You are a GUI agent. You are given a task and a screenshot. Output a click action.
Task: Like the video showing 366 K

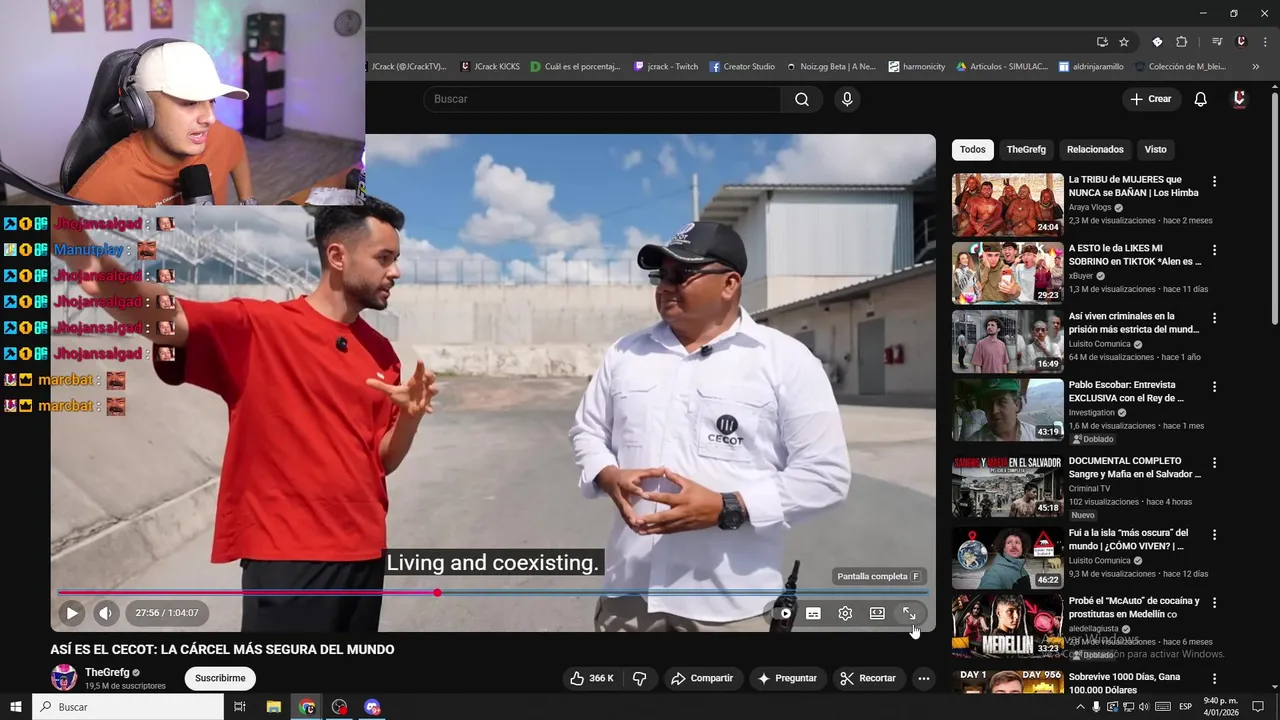pos(591,678)
